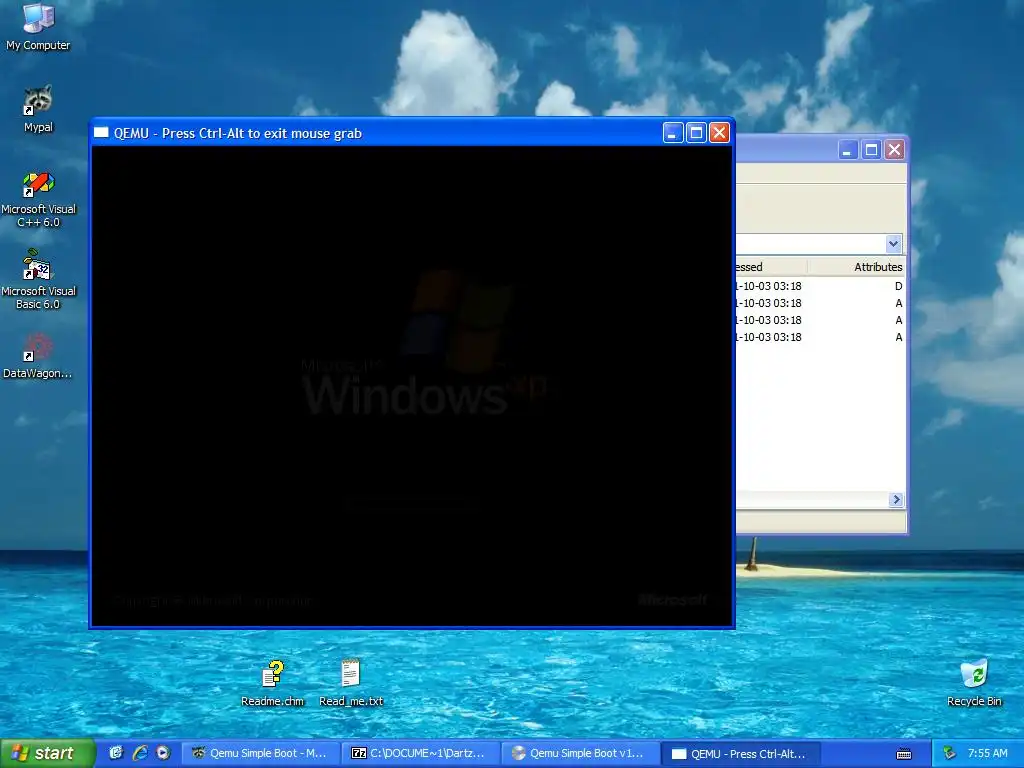This screenshot has height=768, width=1024.
Task: Click the 7:55 AM clock
Action: click(x=987, y=753)
